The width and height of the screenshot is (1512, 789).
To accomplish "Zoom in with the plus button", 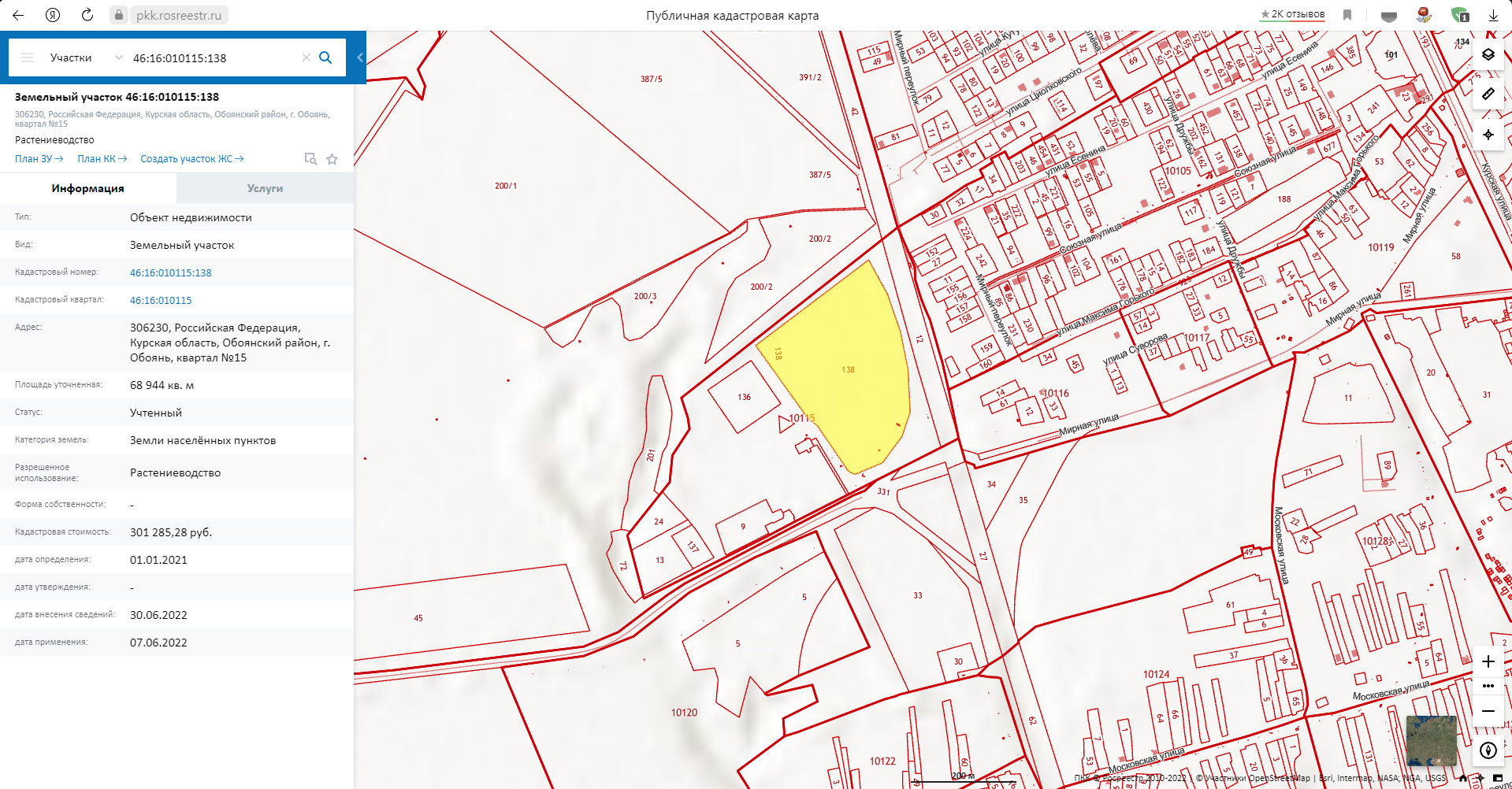I will click(x=1488, y=661).
